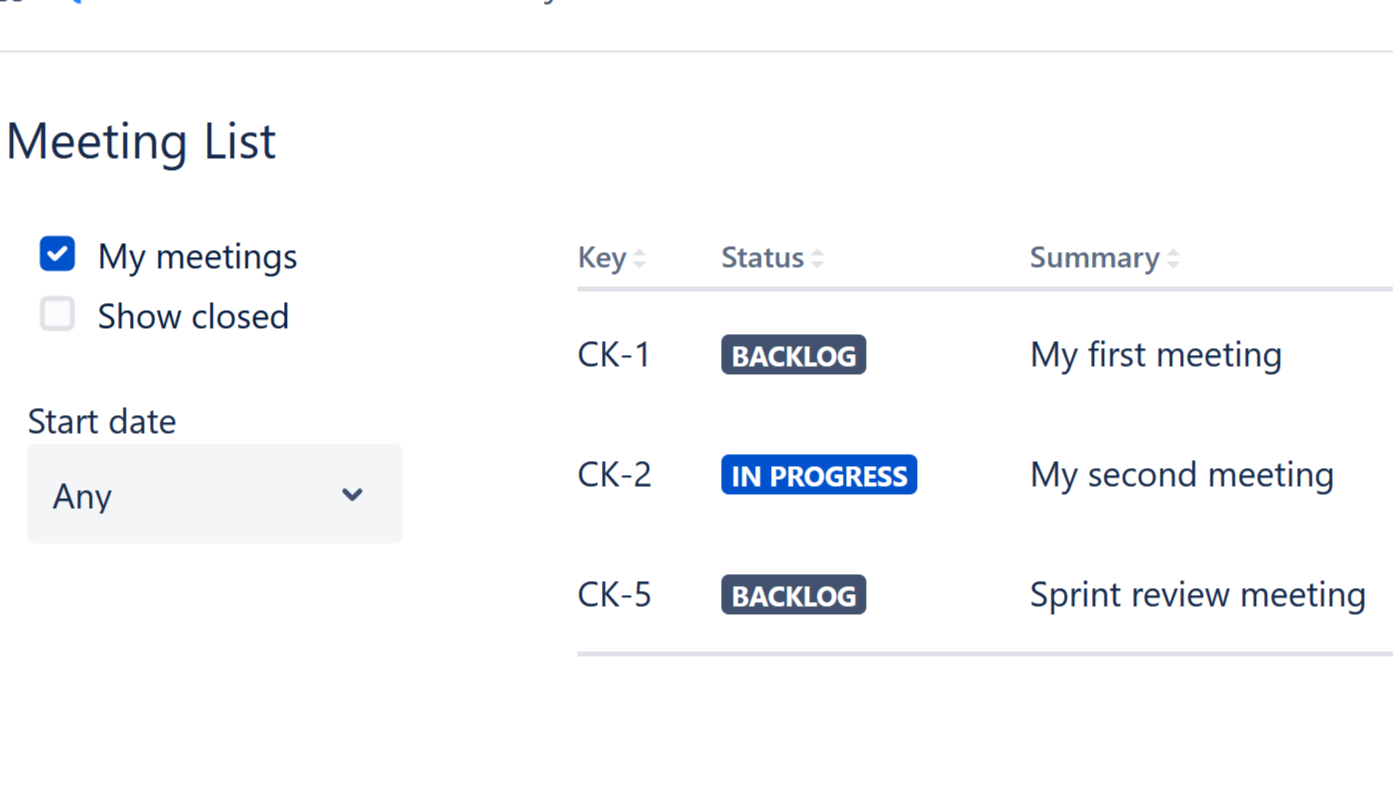This screenshot has width=1393, height=792.
Task: Open the 'Sprint review meeting' summary
Action: [1197, 595]
